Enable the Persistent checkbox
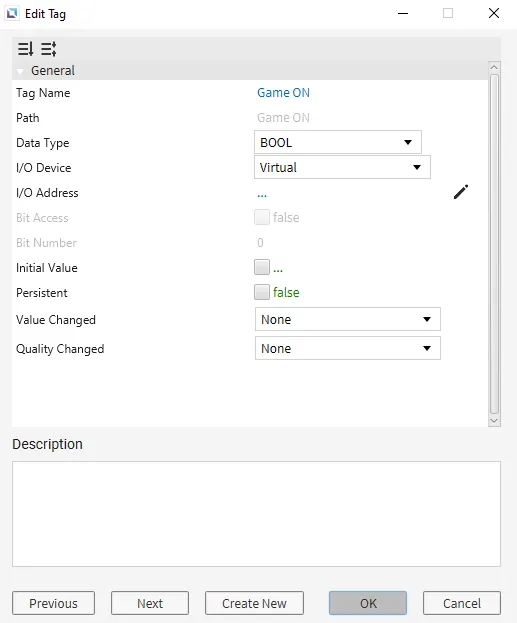Viewport: 517px width, 623px height. (262, 292)
